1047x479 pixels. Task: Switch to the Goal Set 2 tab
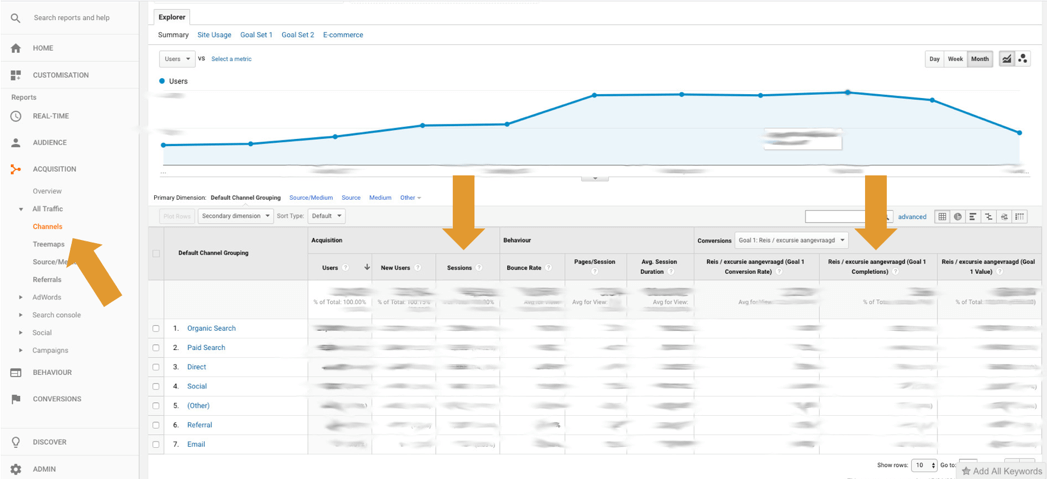[x=298, y=35]
